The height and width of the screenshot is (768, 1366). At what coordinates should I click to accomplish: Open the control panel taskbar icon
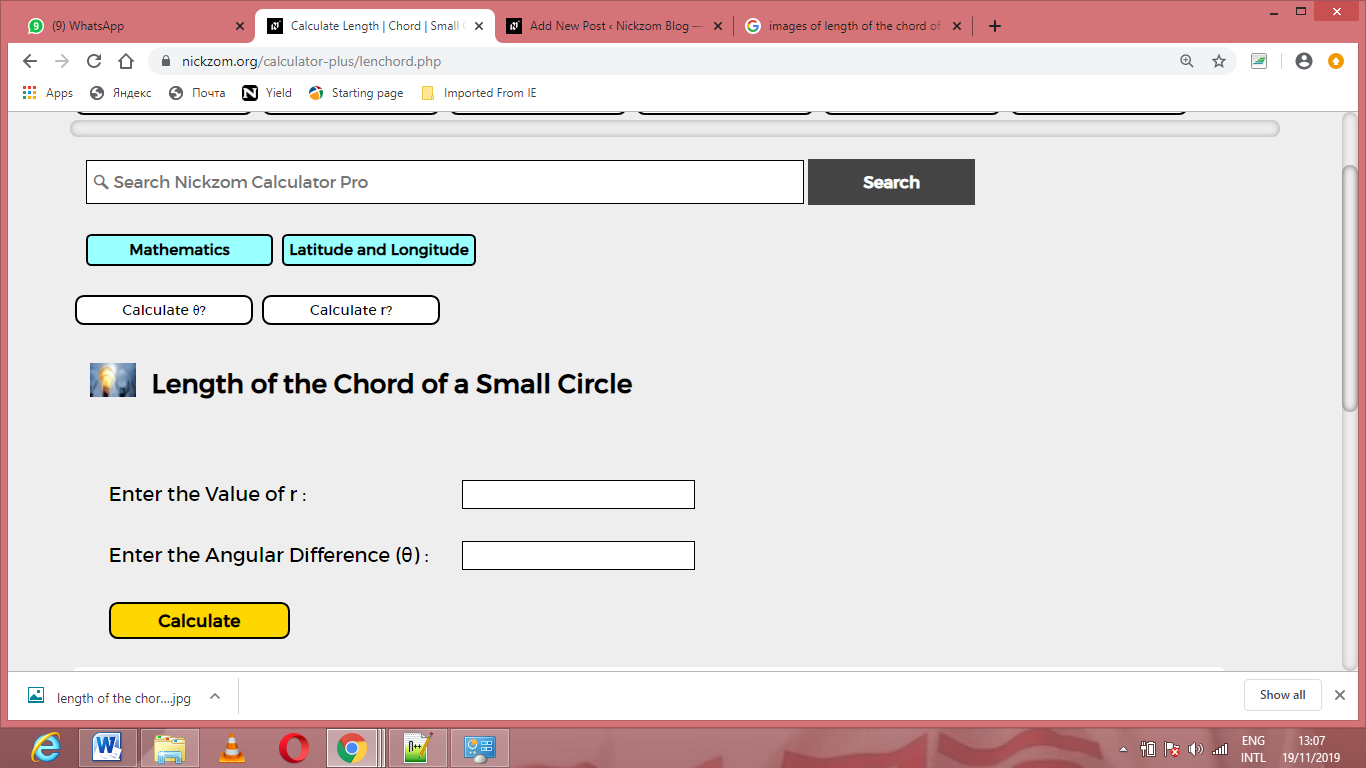(481, 747)
